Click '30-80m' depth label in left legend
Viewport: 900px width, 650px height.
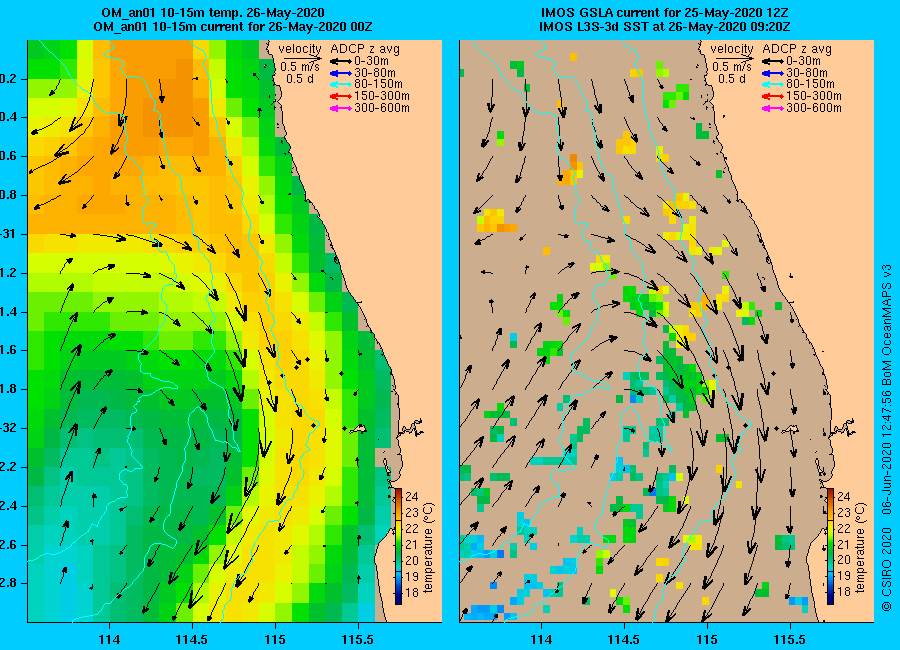tap(375, 73)
